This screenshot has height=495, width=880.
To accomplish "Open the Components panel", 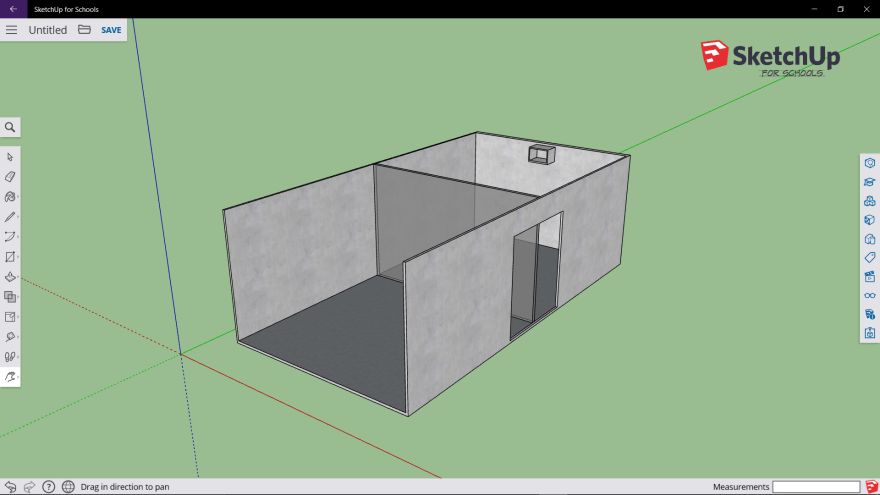I will (x=870, y=201).
